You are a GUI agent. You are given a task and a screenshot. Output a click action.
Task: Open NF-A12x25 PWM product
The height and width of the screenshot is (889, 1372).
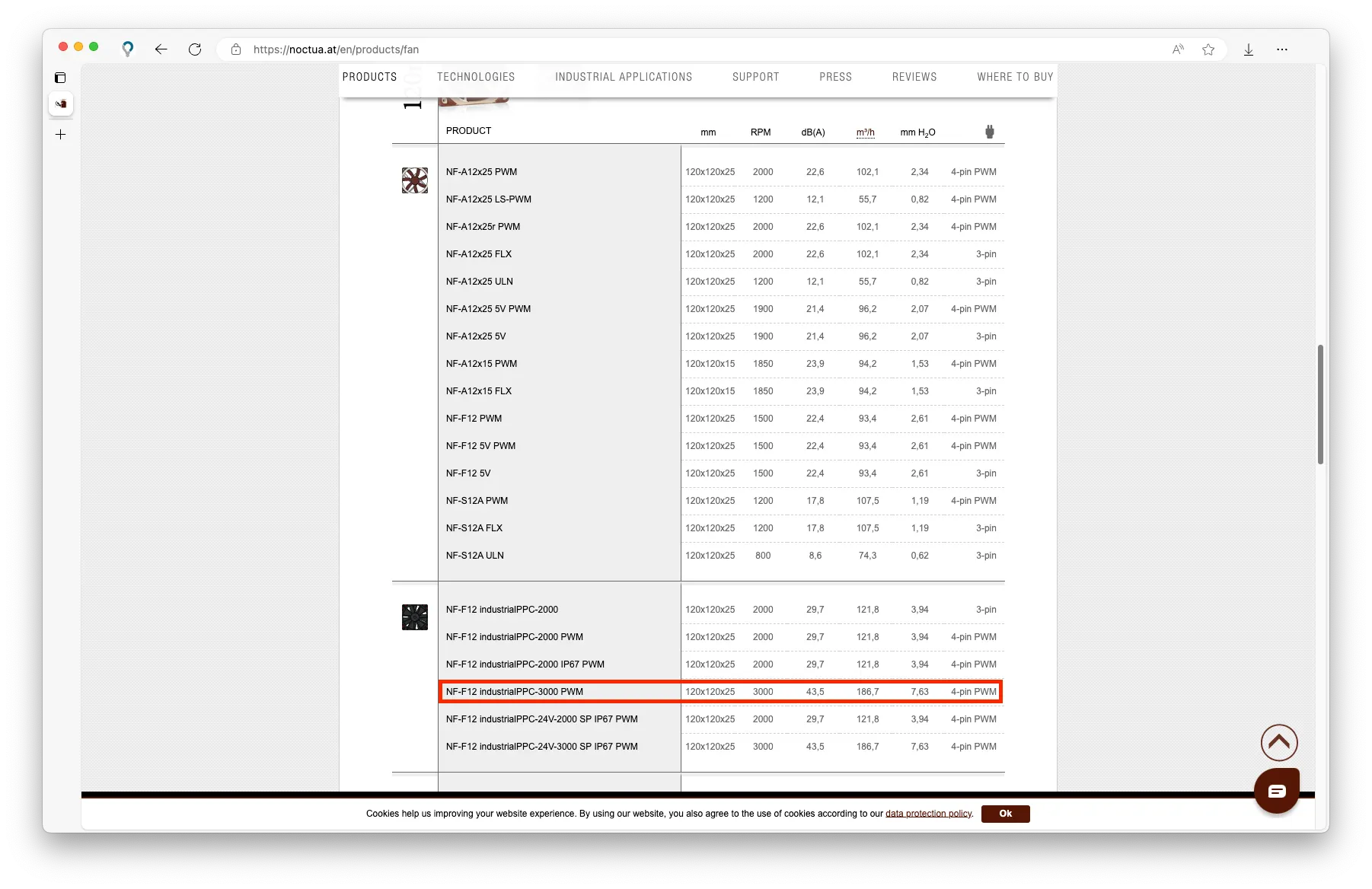[481, 172]
